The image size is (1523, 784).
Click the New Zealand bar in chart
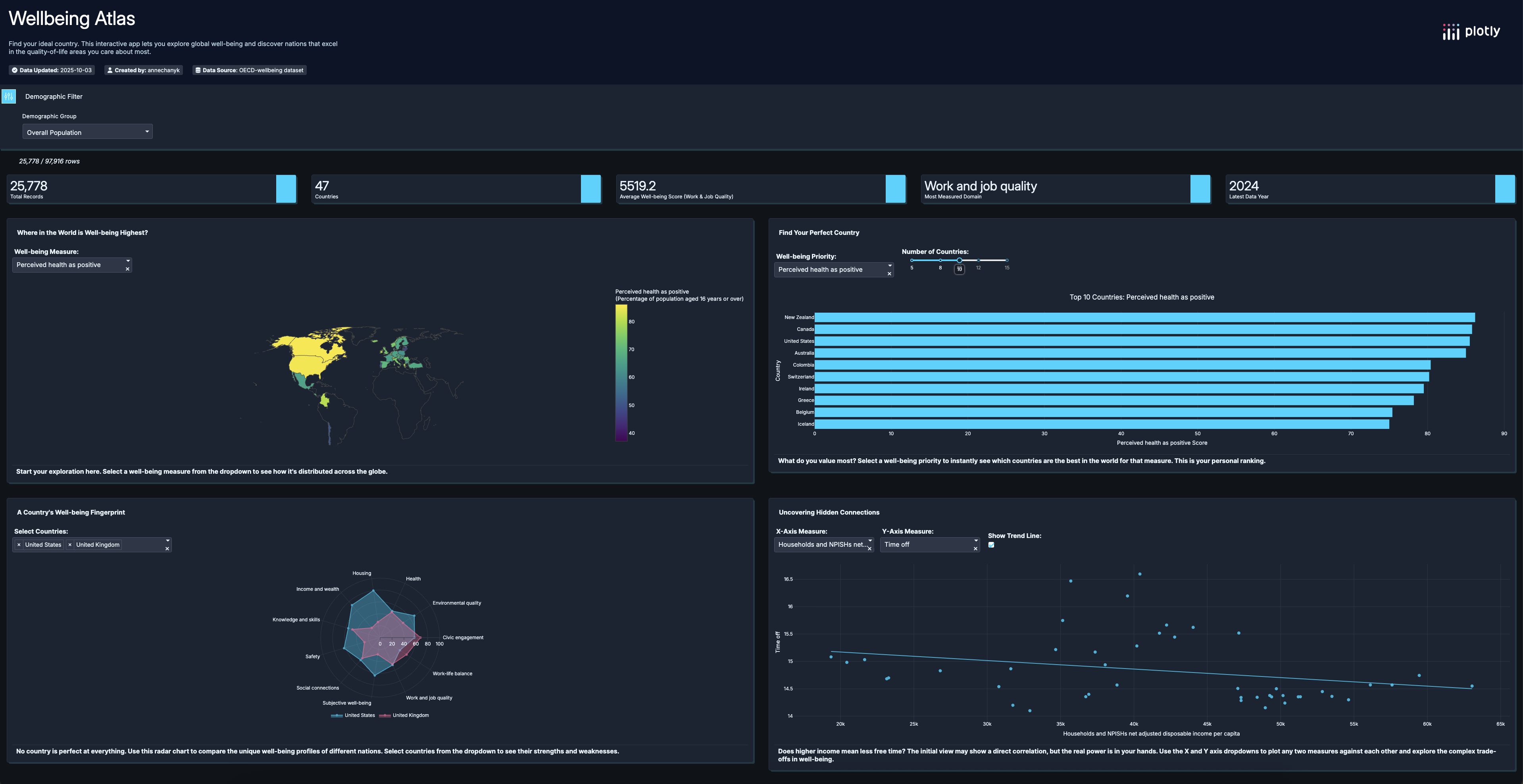[x=1144, y=317]
